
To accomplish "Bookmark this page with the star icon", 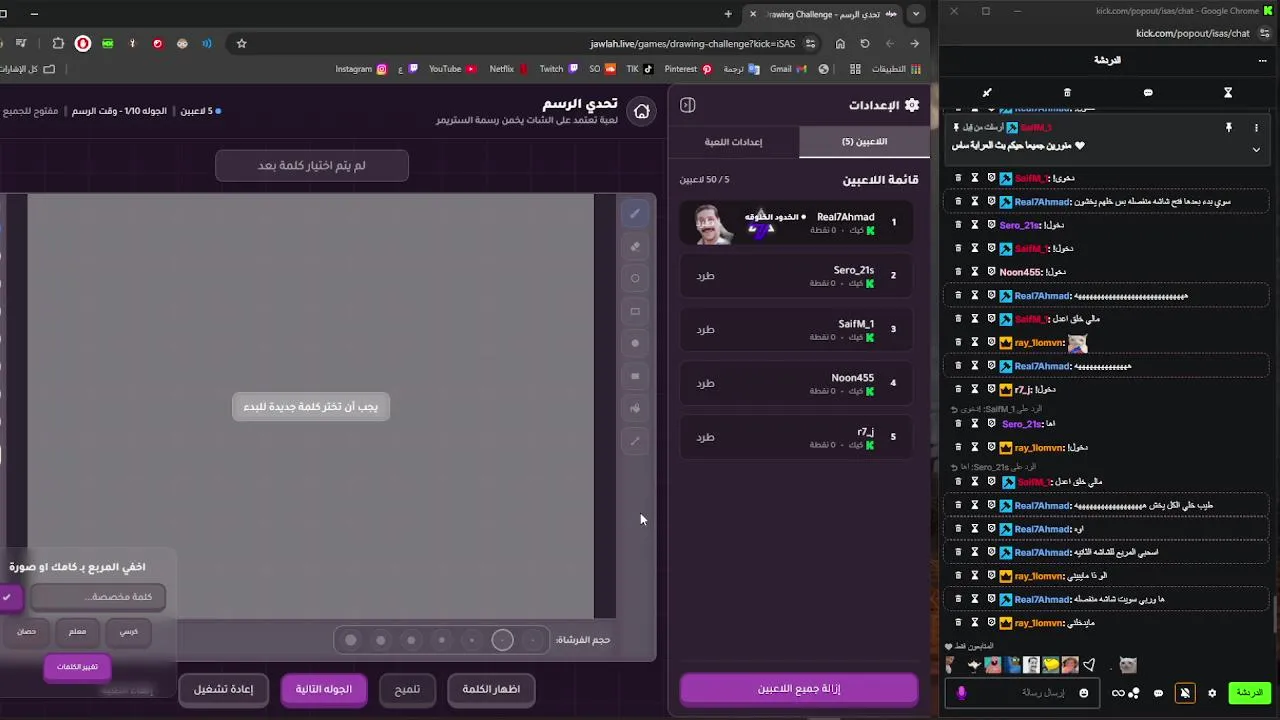I will click(241, 43).
